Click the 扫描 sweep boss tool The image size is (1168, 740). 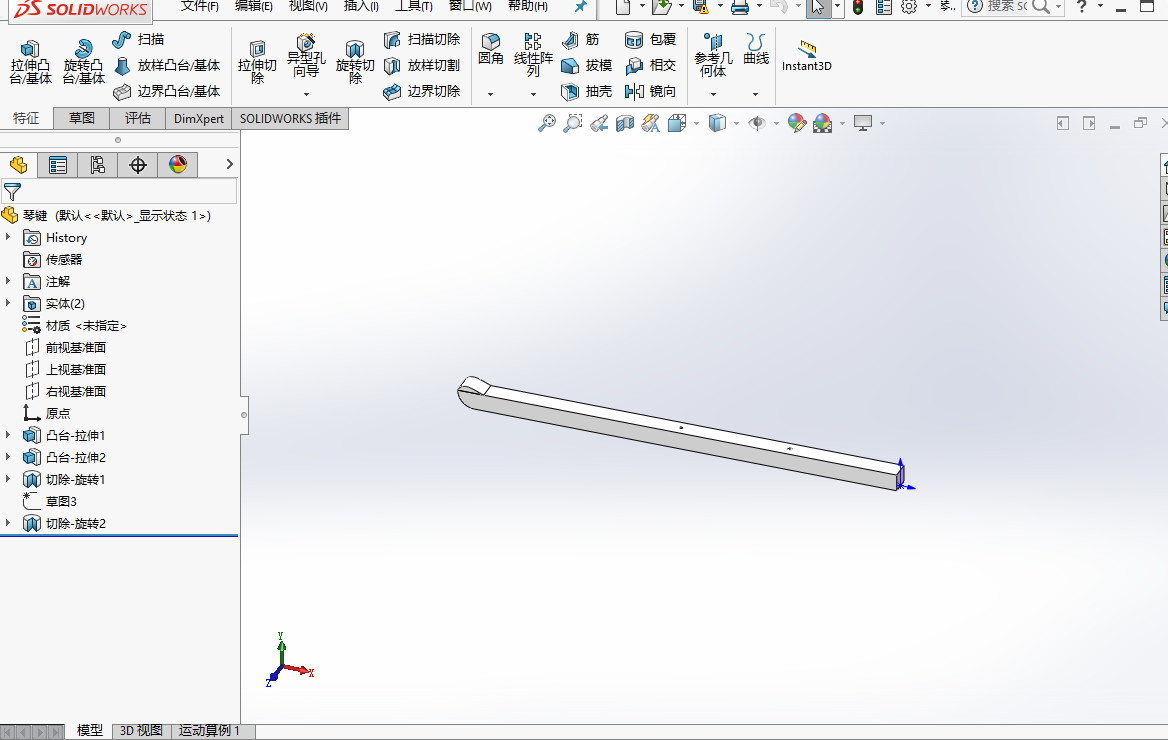139,39
